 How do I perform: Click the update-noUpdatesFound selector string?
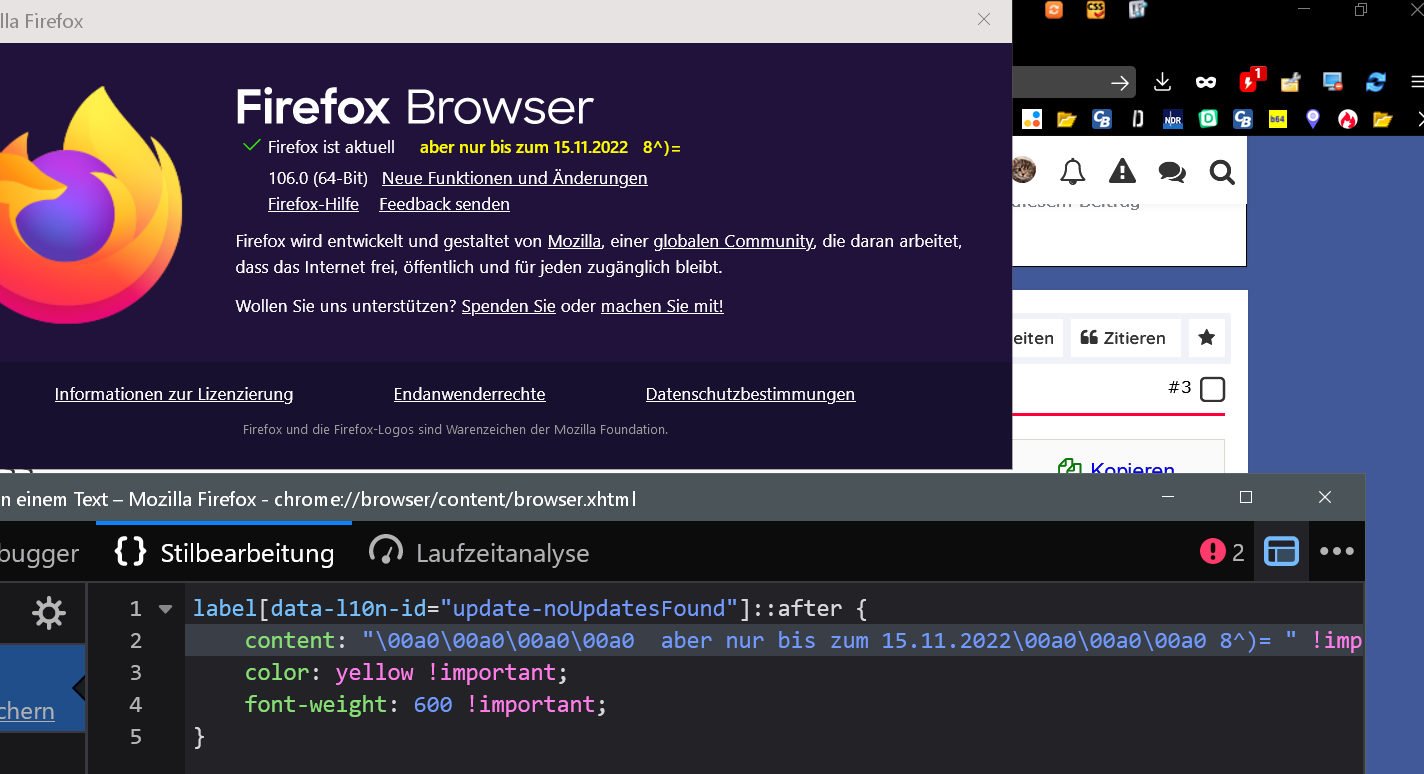[588, 608]
